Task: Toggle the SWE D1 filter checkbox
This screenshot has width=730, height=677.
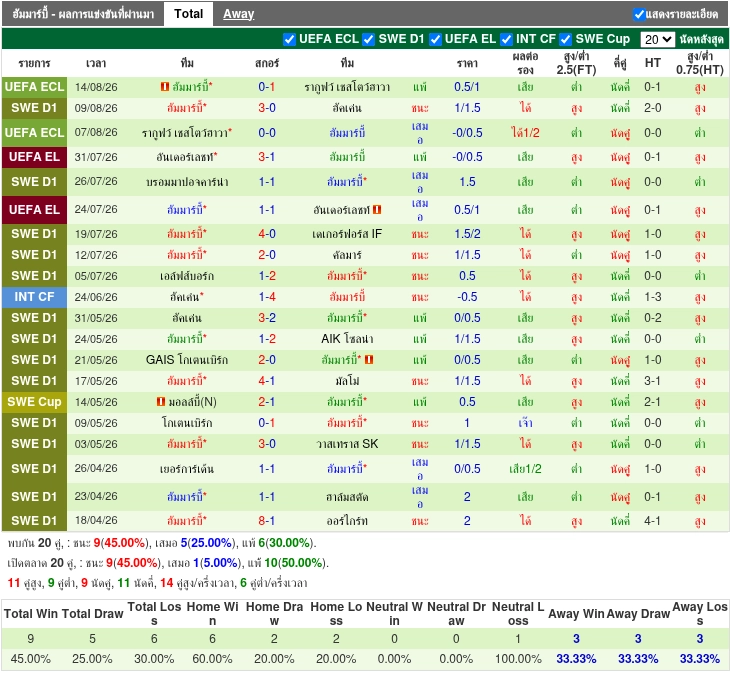Action: coord(369,40)
